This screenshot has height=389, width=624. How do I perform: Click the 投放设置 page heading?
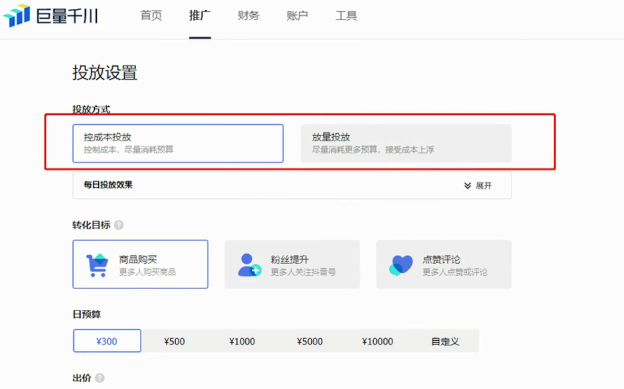[105, 73]
